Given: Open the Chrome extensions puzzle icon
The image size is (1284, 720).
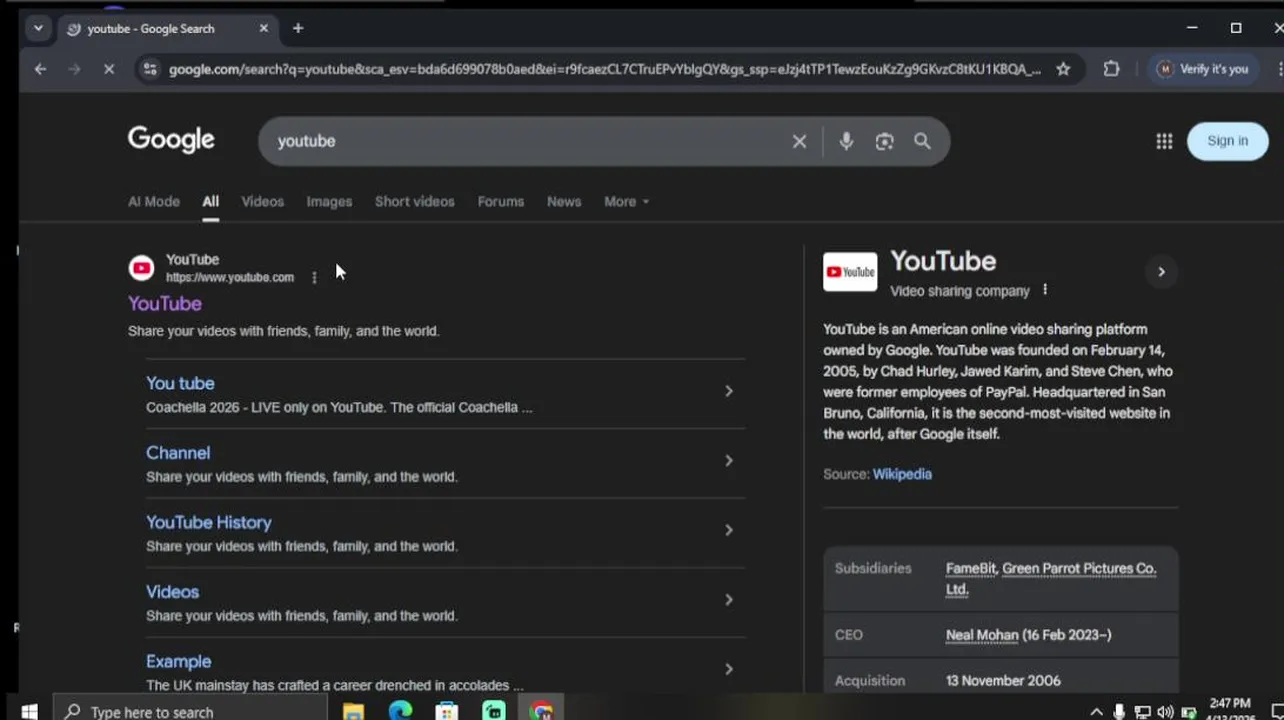Looking at the screenshot, I should (x=1111, y=69).
